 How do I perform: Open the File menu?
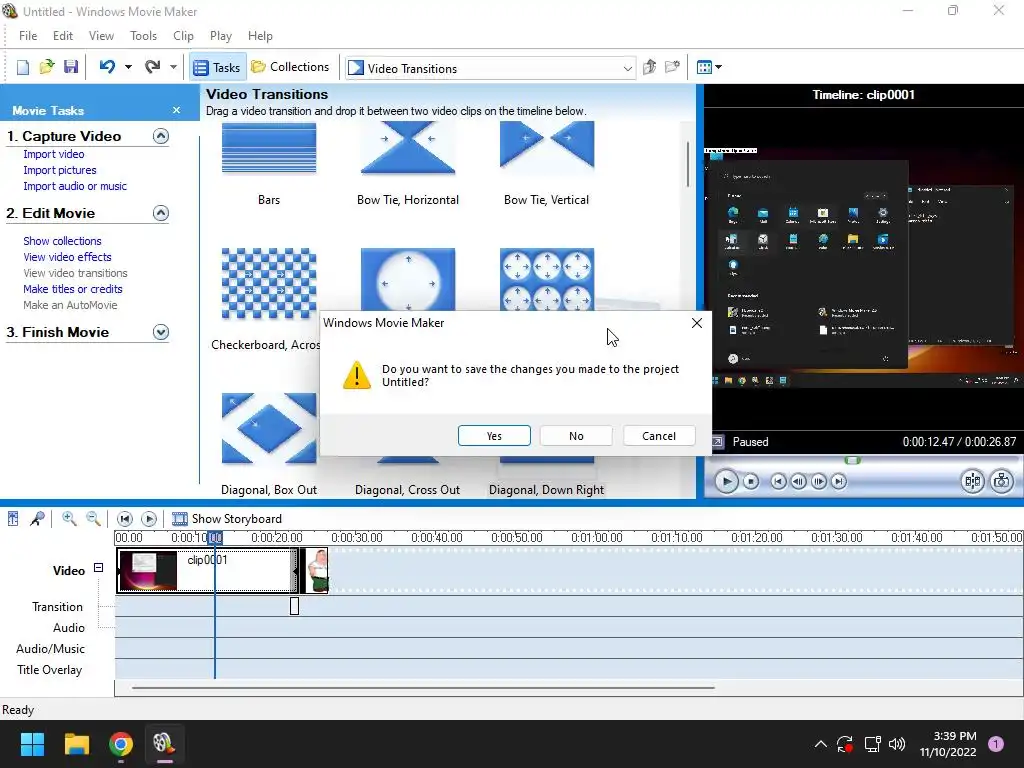[27, 36]
